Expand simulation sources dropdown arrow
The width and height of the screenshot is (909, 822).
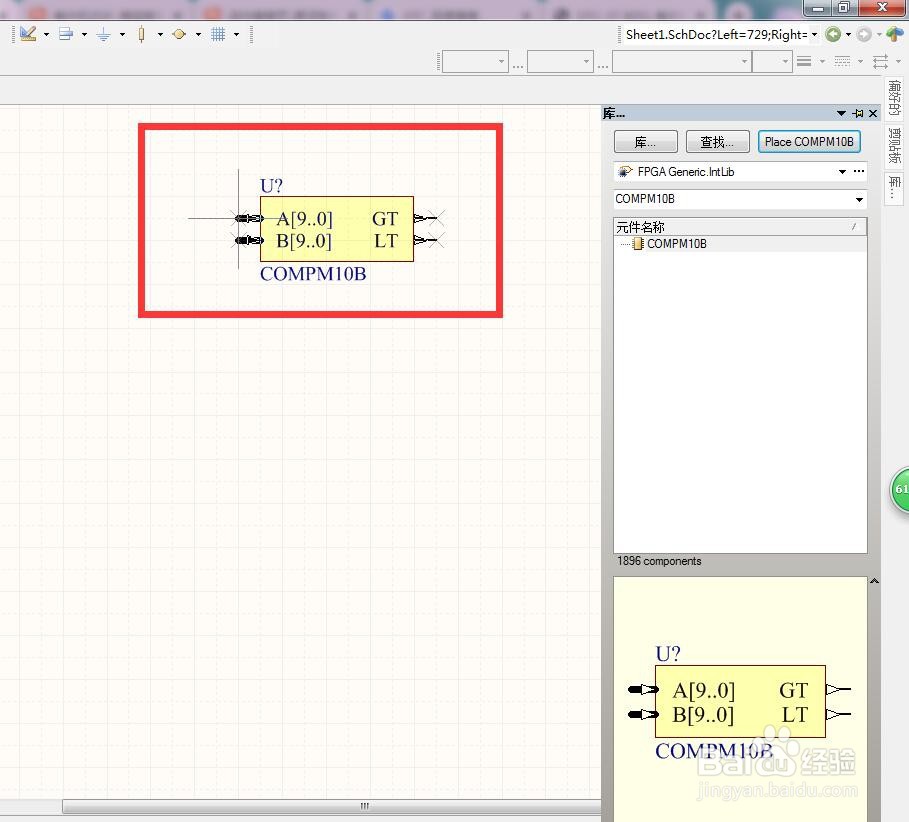pos(198,35)
